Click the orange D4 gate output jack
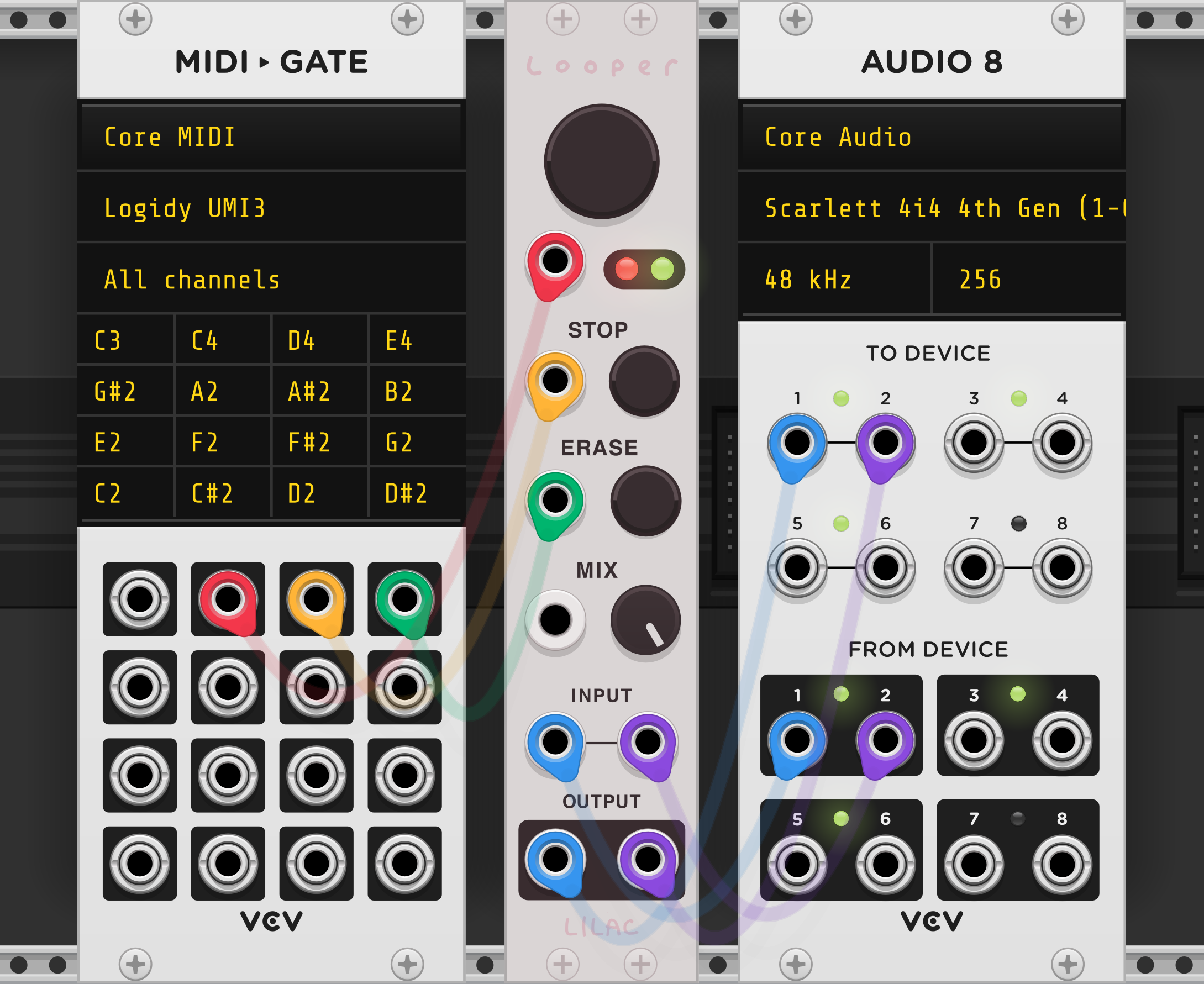 (x=316, y=599)
